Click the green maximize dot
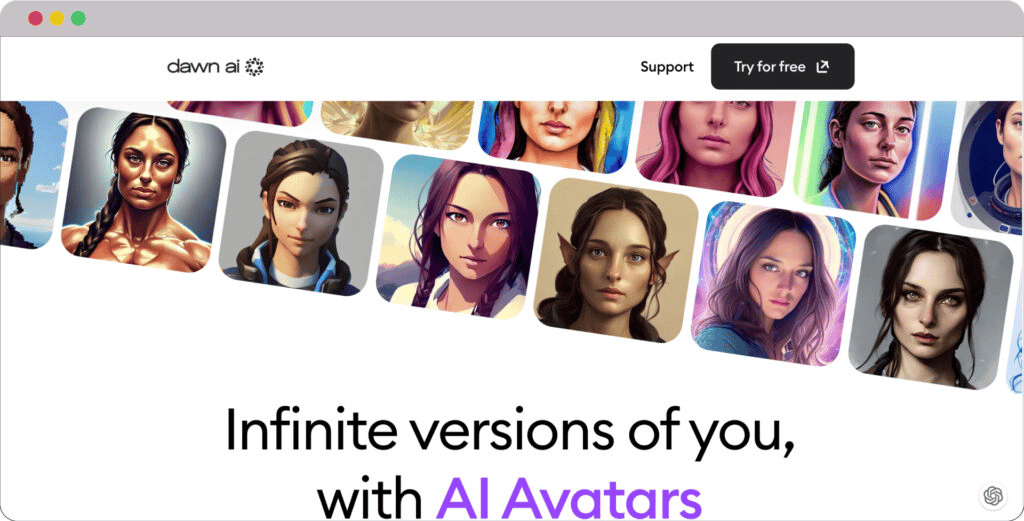The width and height of the screenshot is (1024, 521). 78,18
